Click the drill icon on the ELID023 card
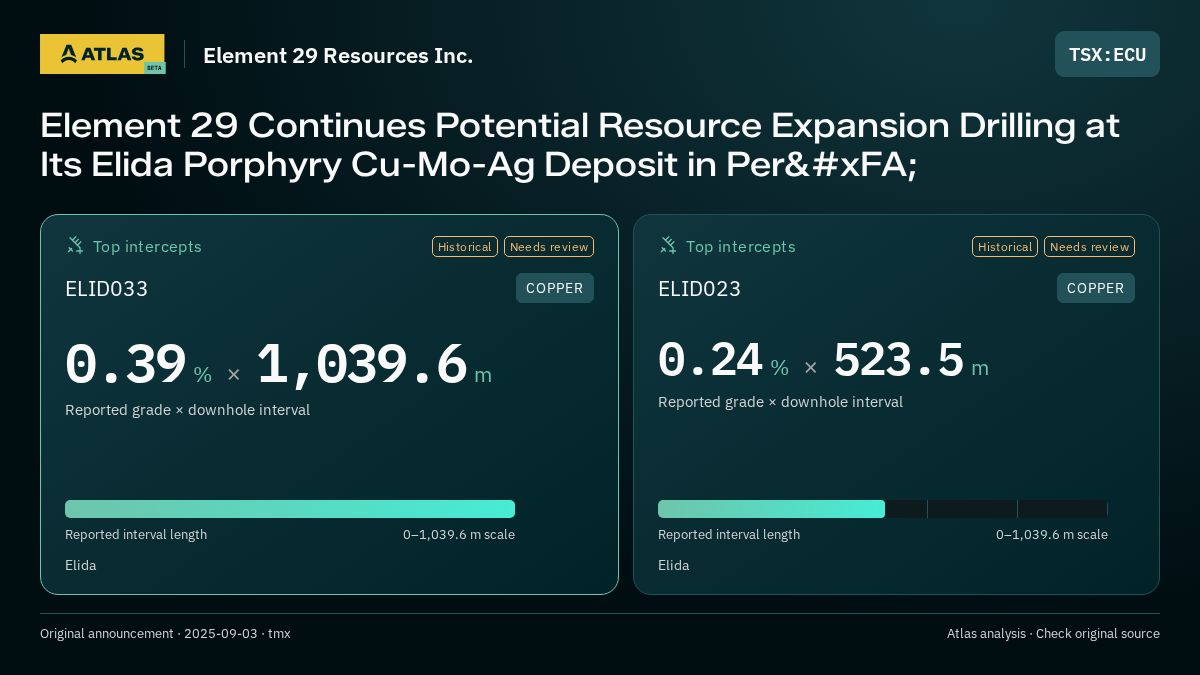This screenshot has height=675, width=1200. tap(668, 245)
